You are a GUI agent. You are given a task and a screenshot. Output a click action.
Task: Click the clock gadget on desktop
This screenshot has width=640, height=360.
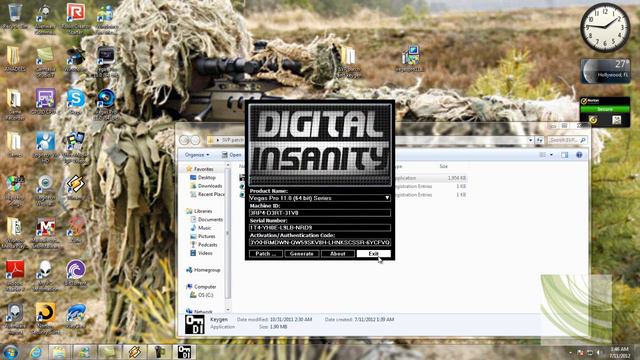[x=604, y=27]
